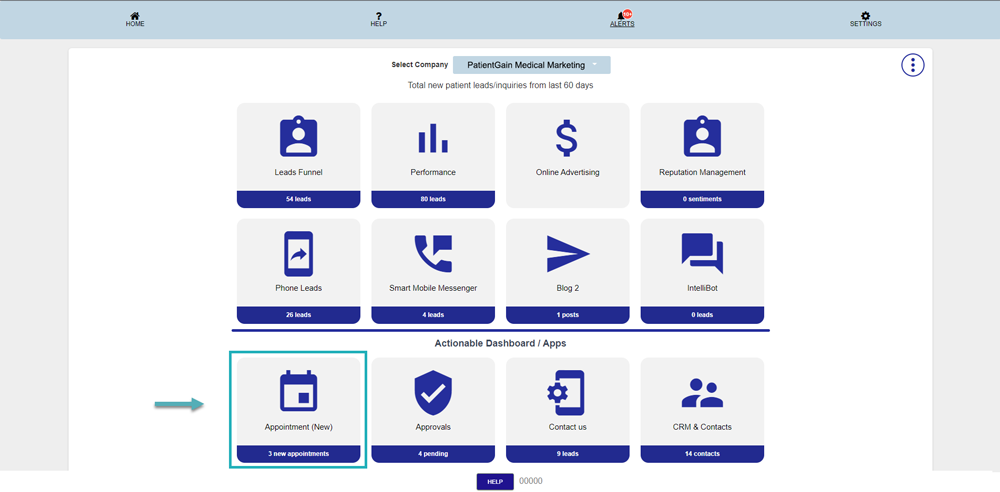Click the Approvals shield icon
Viewport: 1000px width, 492px height.
point(433,392)
